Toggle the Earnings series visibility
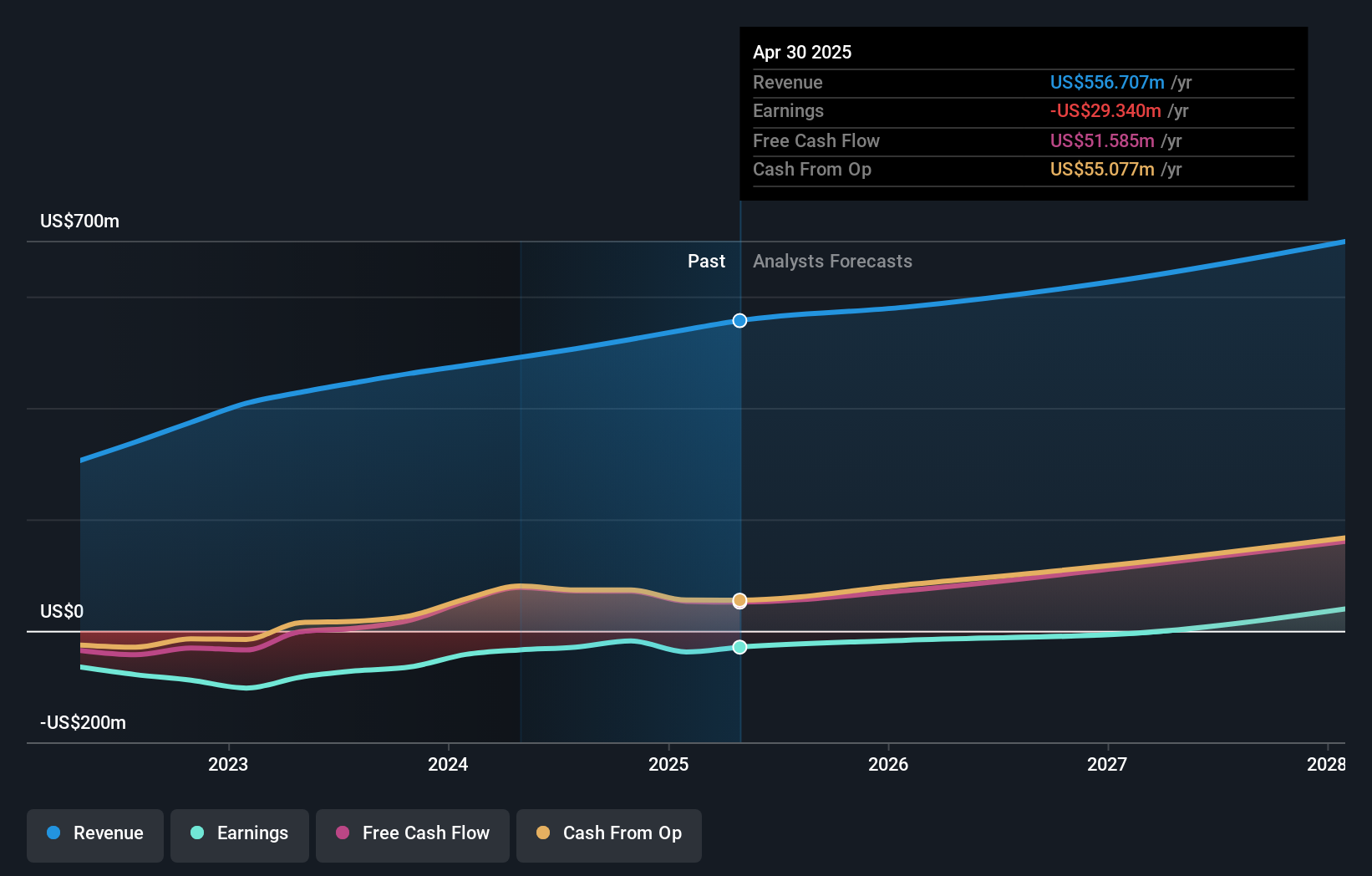The image size is (1372, 876). click(x=240, y=833)
